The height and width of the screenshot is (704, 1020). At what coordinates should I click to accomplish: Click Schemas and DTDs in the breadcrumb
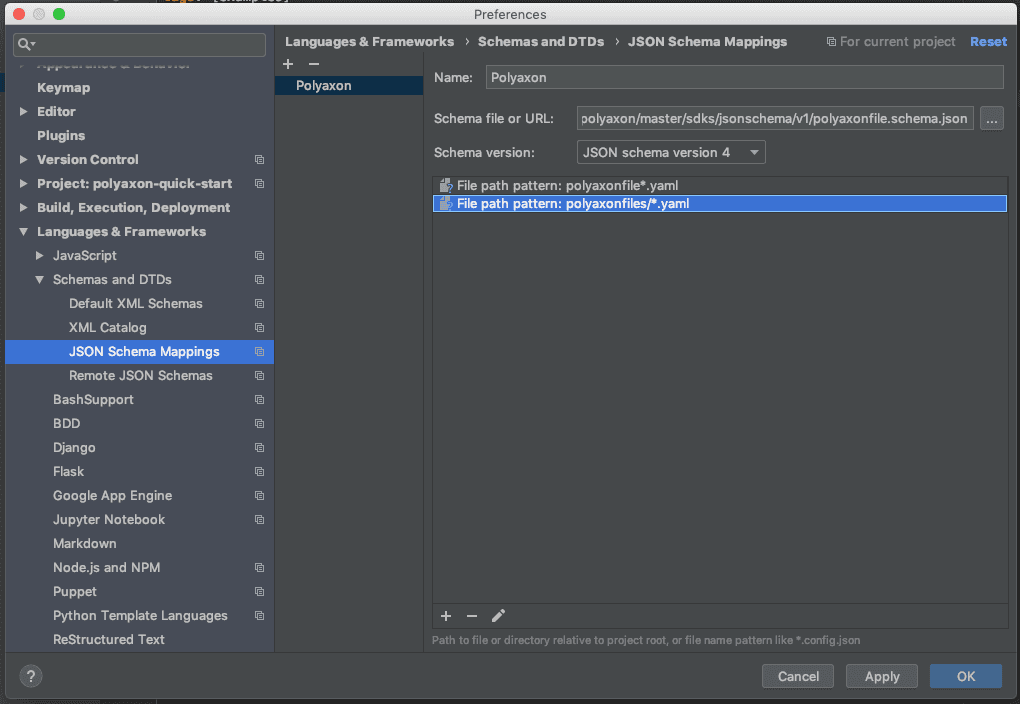pyautogui.click(x=541, y=42)
